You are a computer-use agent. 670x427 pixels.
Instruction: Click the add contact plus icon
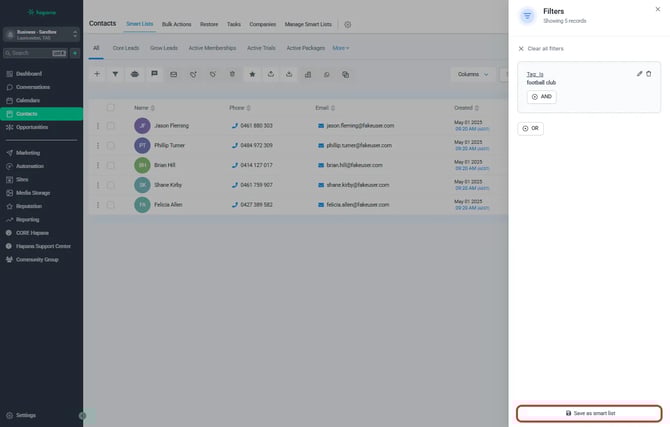point(97,74)
